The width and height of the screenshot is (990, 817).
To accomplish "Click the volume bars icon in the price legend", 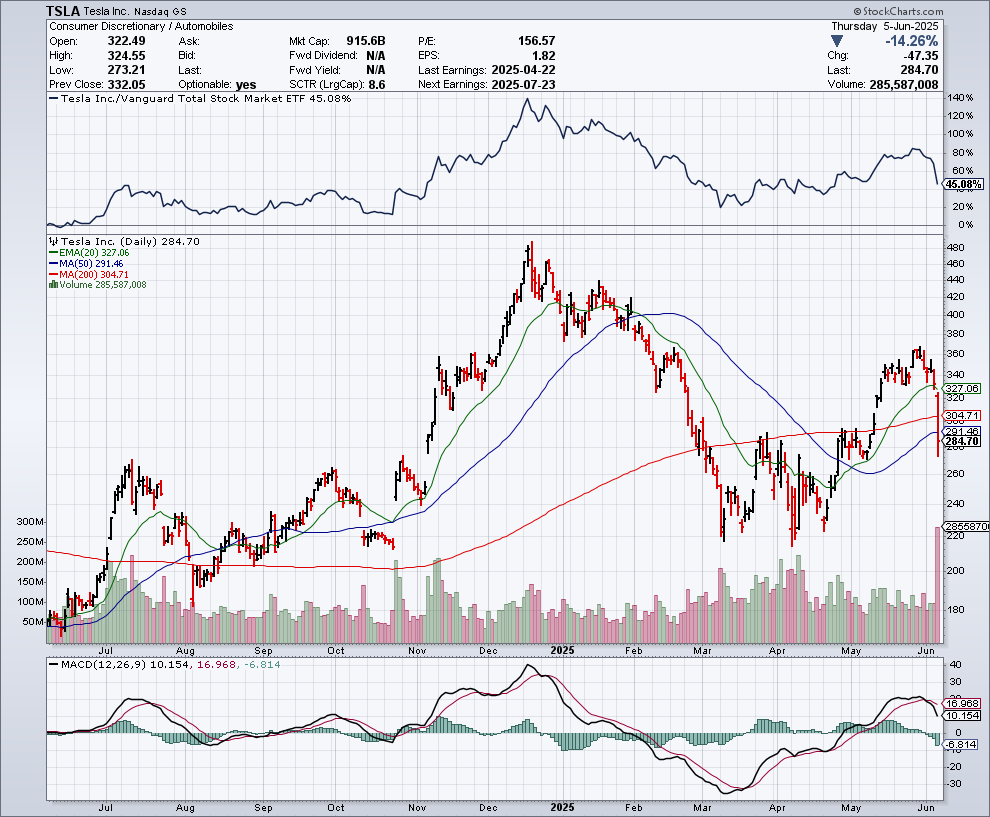I will 53,285.
